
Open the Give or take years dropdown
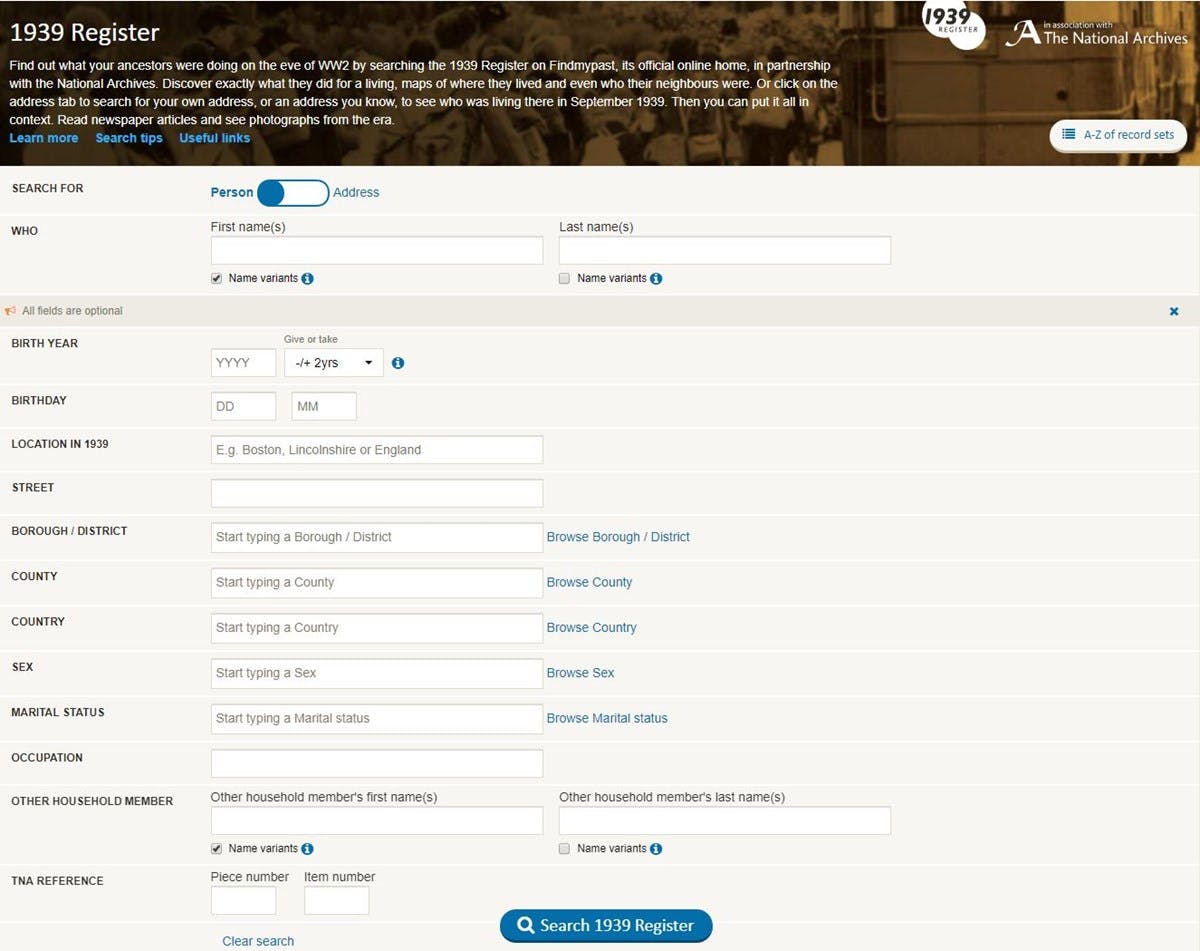point(334,363)
